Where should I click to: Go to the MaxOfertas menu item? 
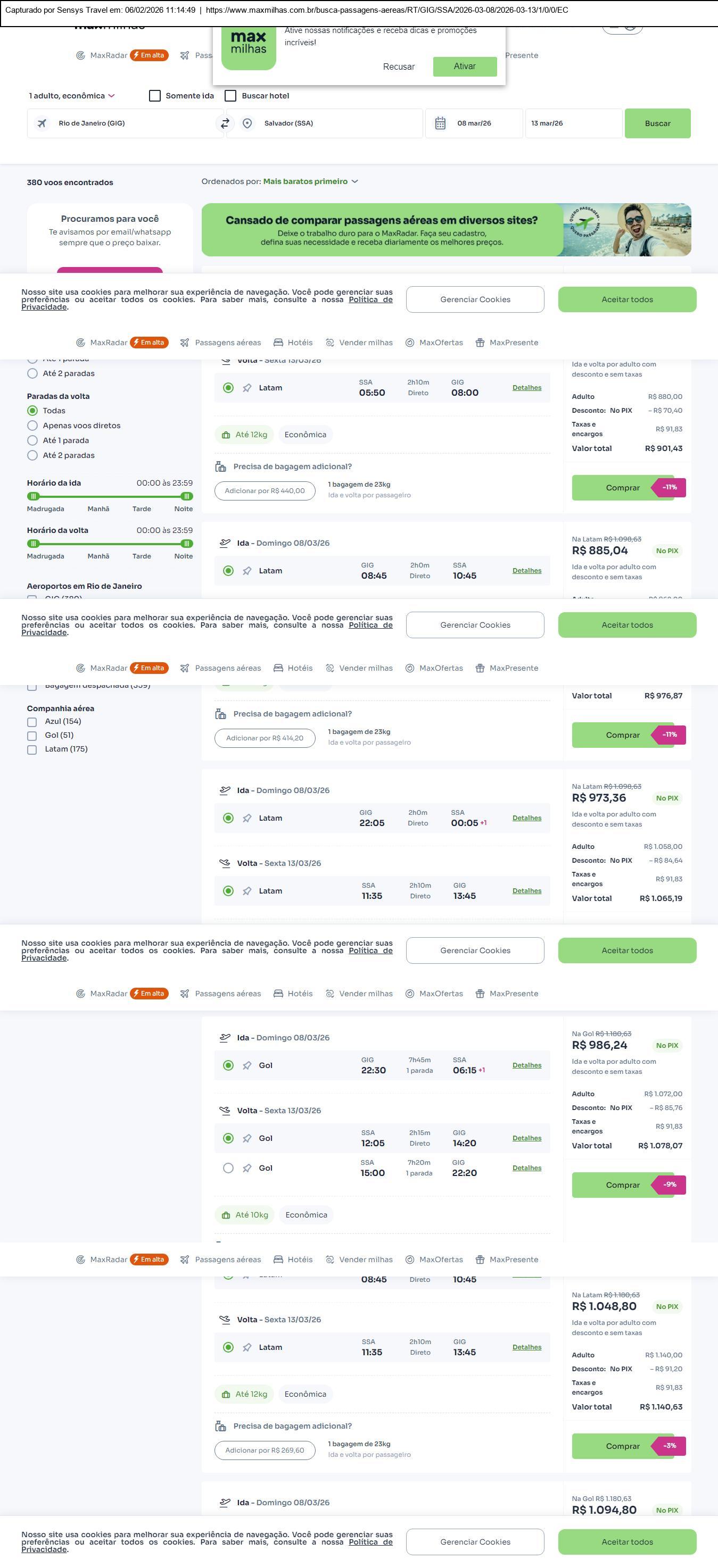point(440,343)
